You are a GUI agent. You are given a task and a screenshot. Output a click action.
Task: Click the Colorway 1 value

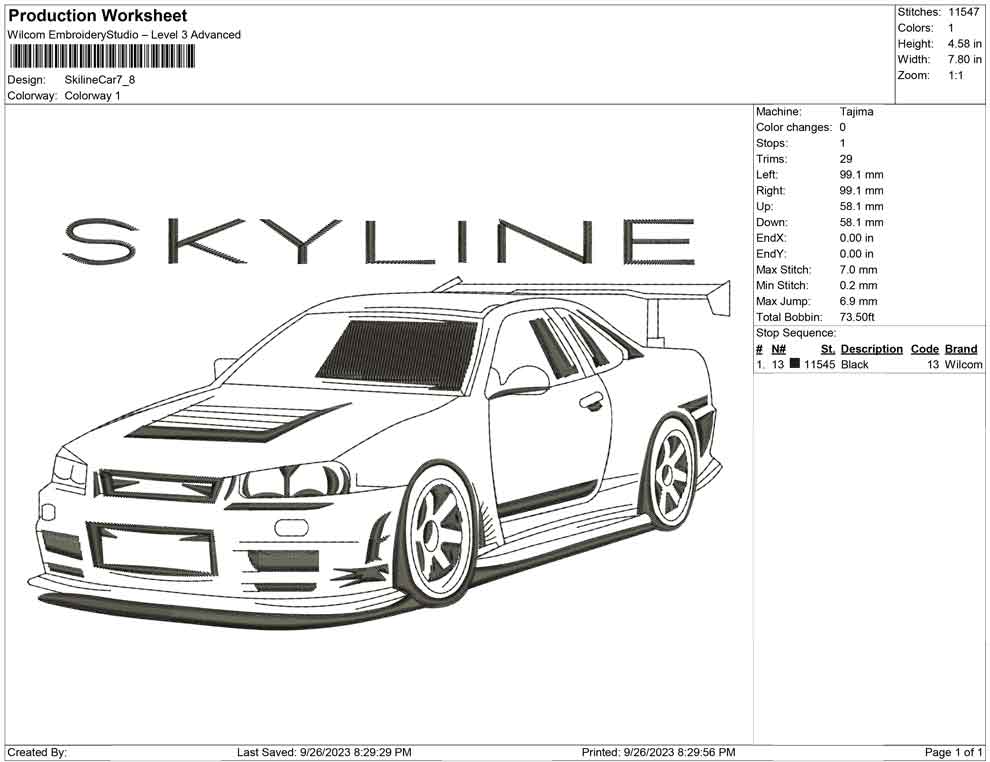pyautogui.click(x=92, y=96)
